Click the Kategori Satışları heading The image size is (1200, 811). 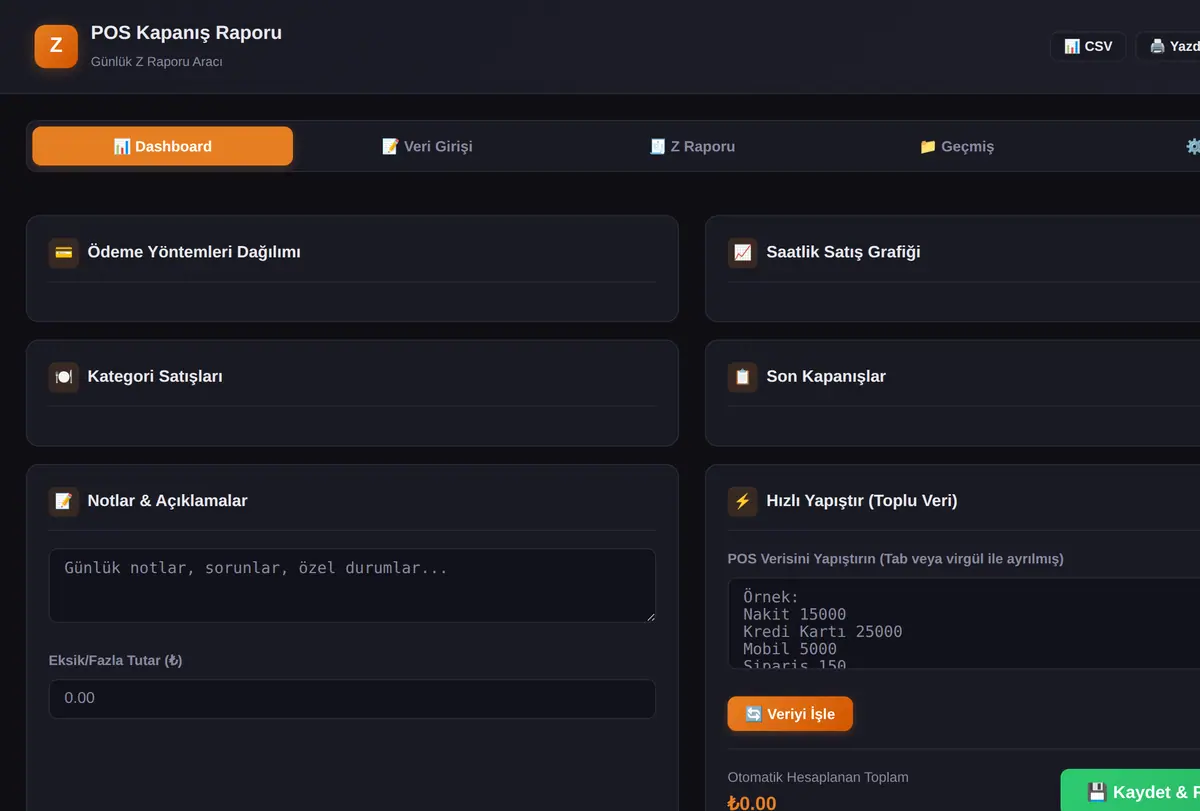tap(155, 377)
